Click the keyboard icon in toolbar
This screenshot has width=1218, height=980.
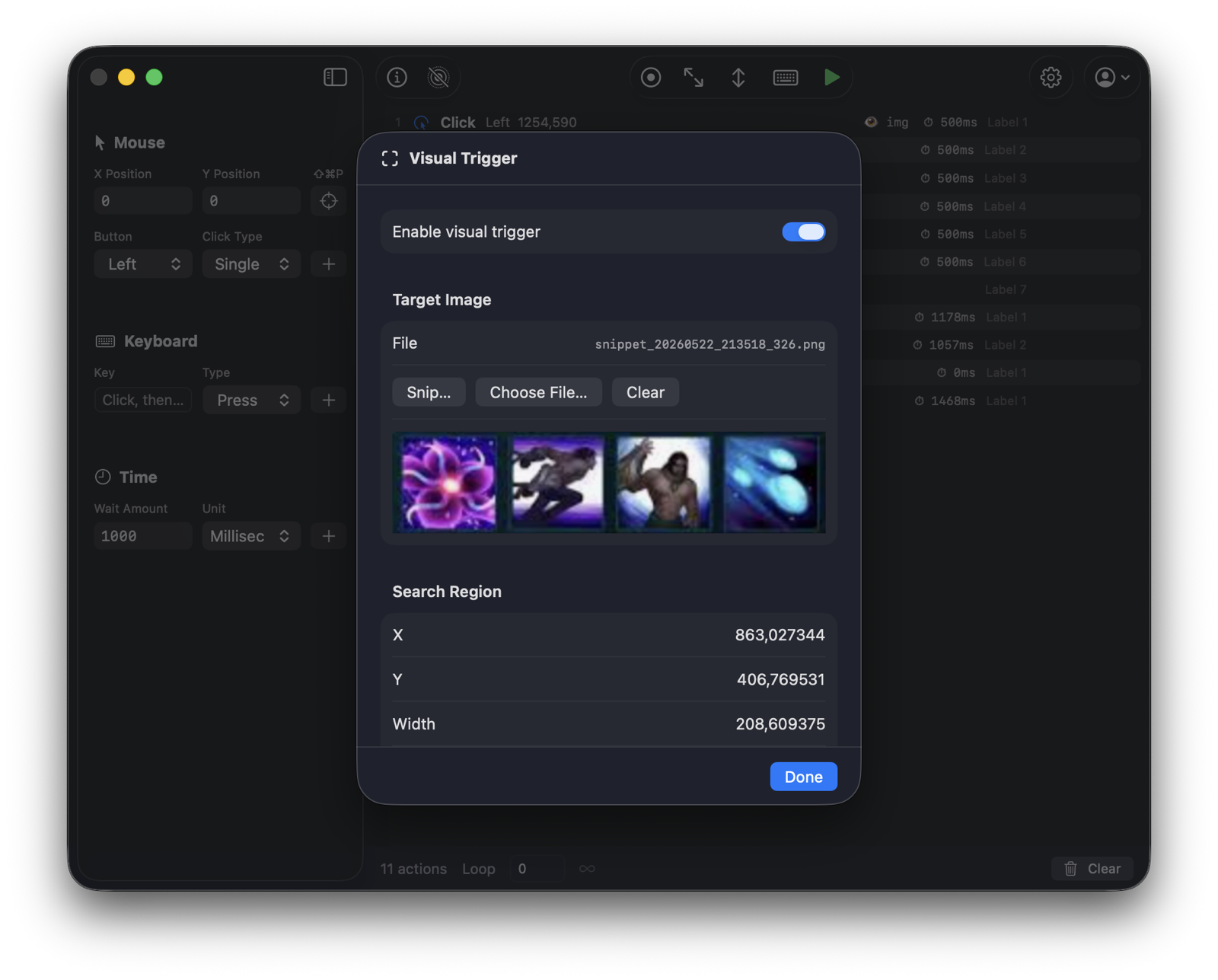(x=785, y=77)
